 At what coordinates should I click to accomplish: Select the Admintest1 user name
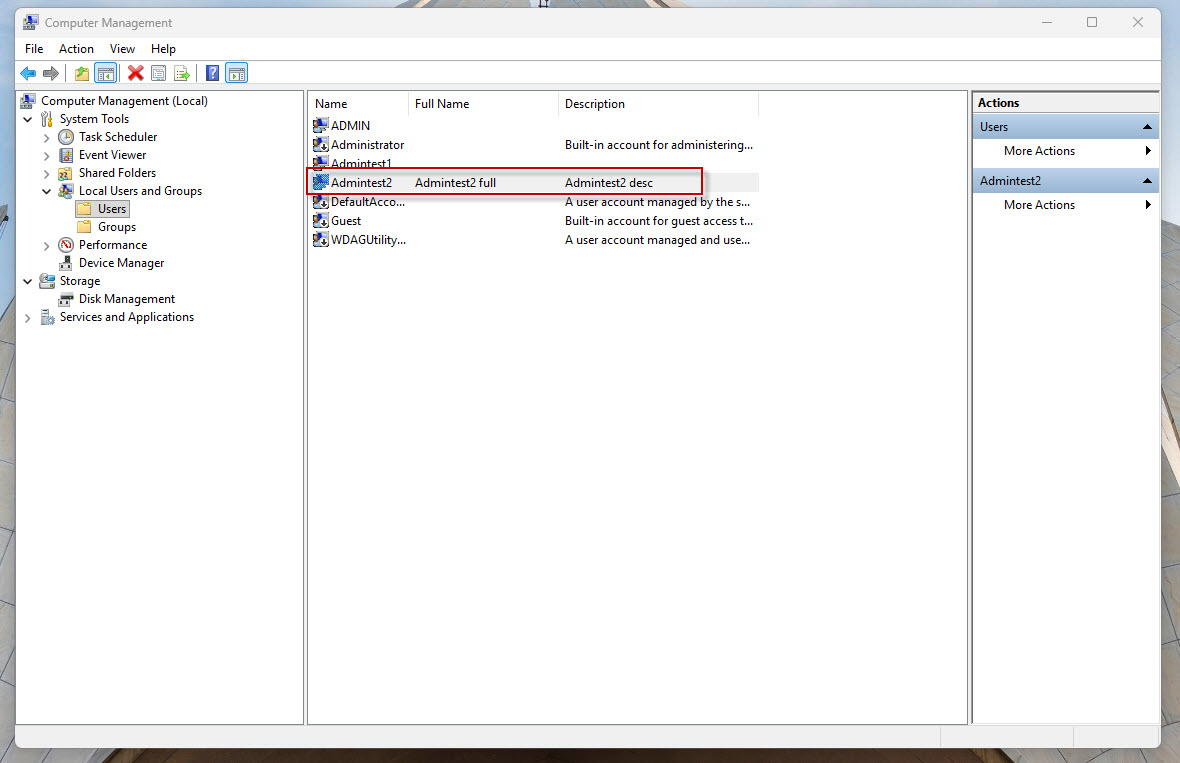click(361, 163)
